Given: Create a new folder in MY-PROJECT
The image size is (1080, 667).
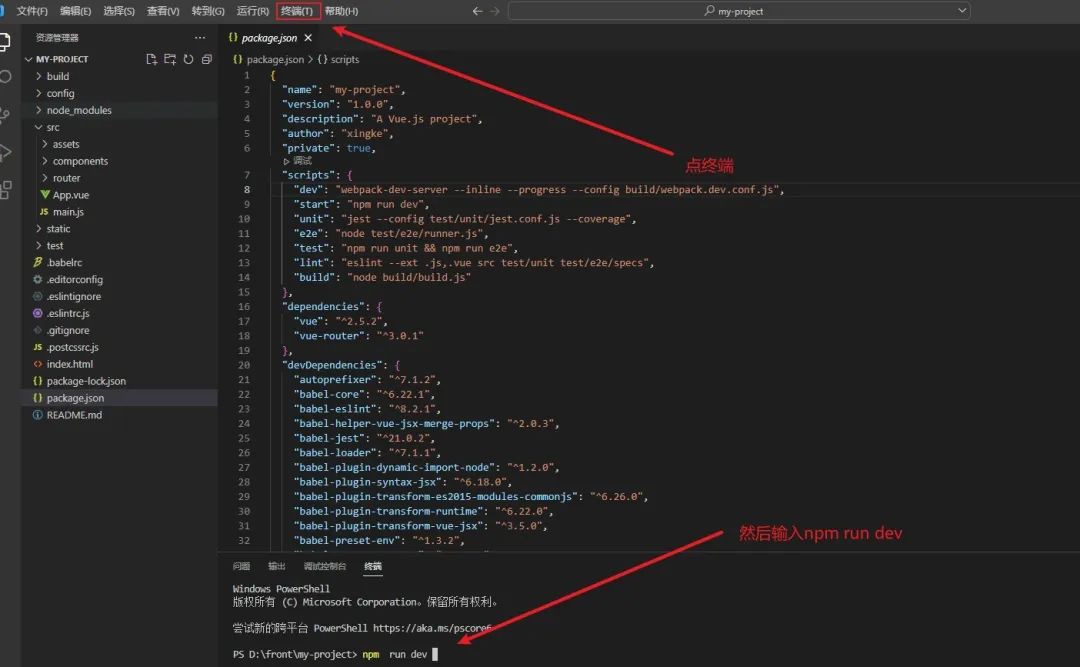Looking at the screenshot, I should (x=170, y=59).
